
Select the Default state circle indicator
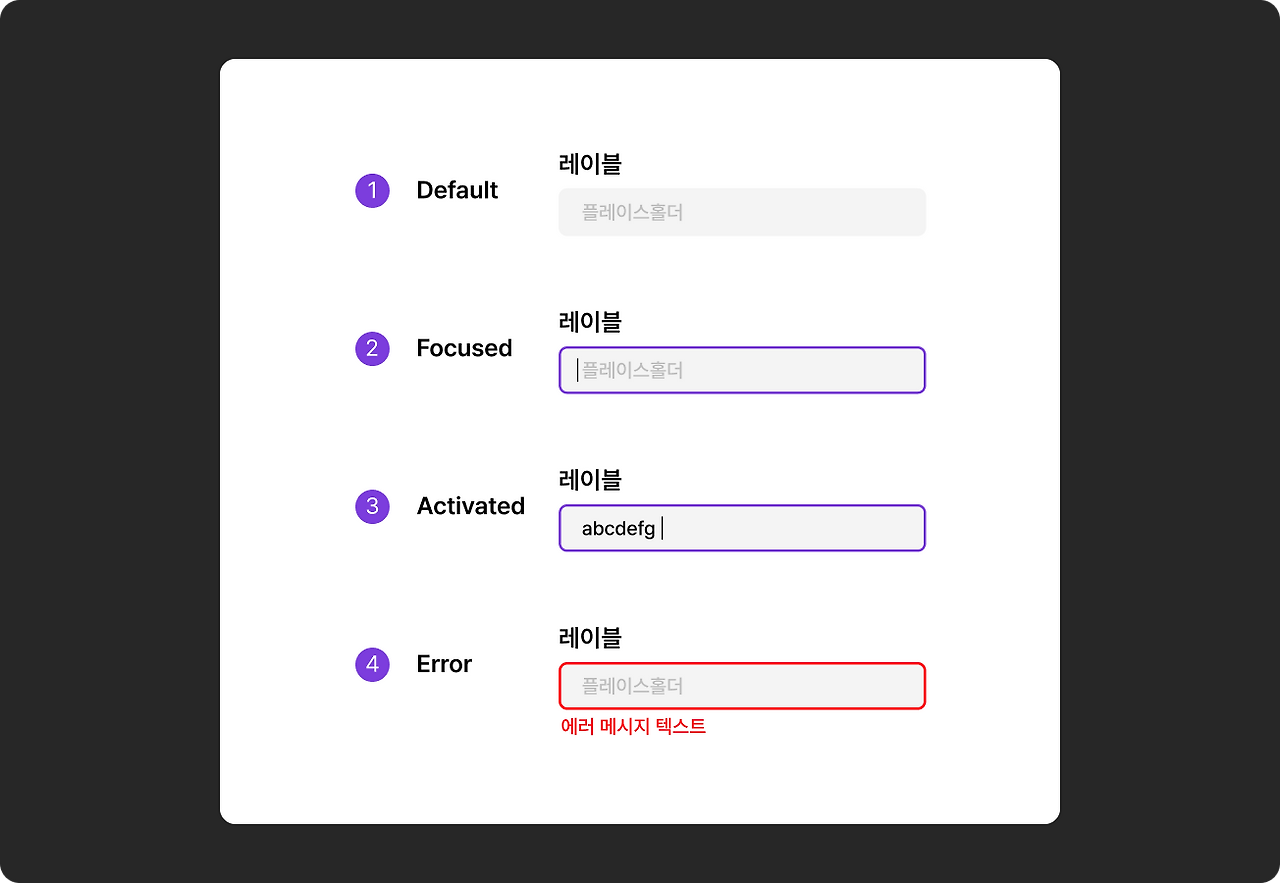coord(372,190)
